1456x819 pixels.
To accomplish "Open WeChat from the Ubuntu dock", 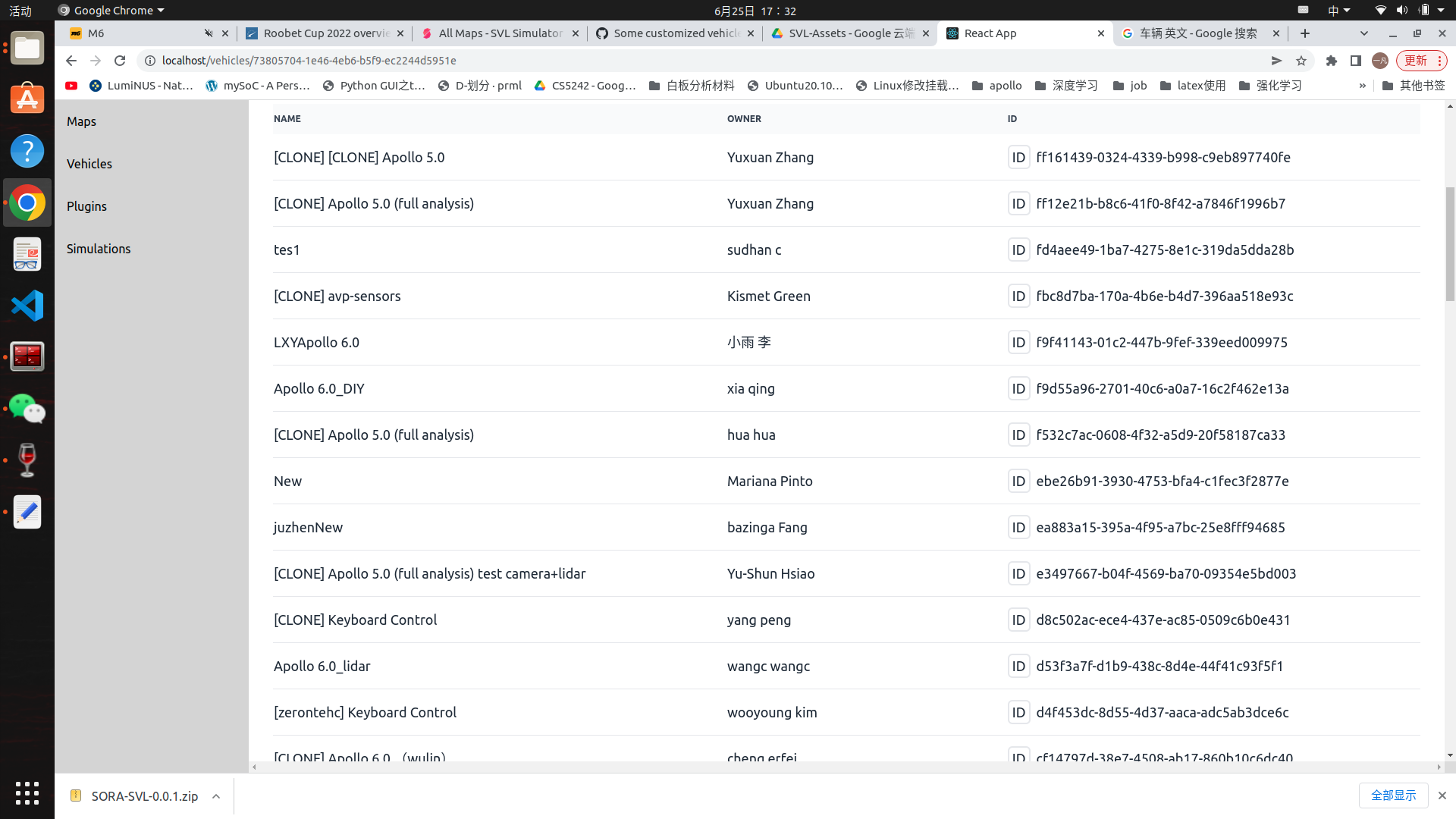I will pyautogui.click(x=27, y=409).
